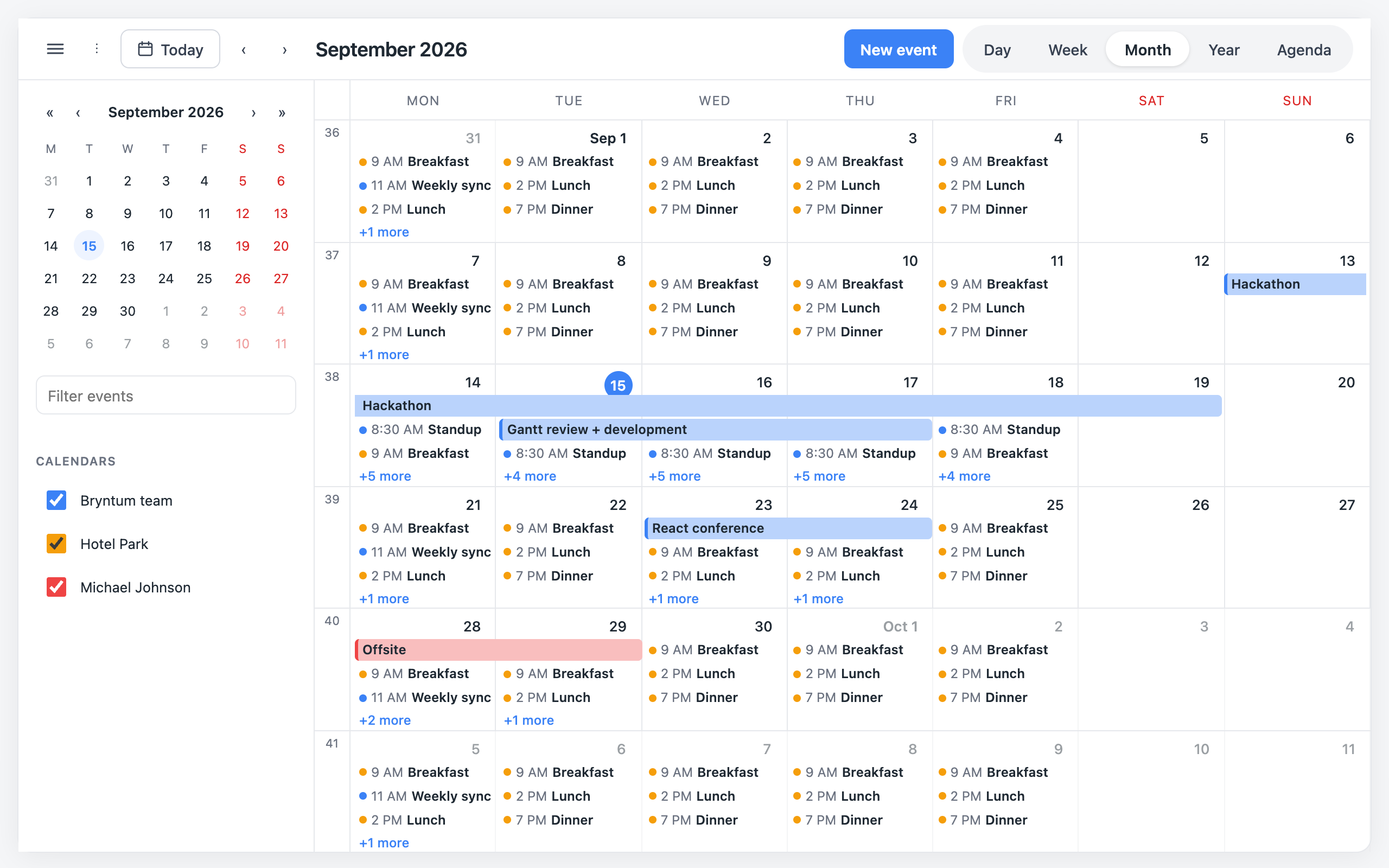Expand +1 more events on August 31
1389x868 pixels.
click(x=384, y=232)
